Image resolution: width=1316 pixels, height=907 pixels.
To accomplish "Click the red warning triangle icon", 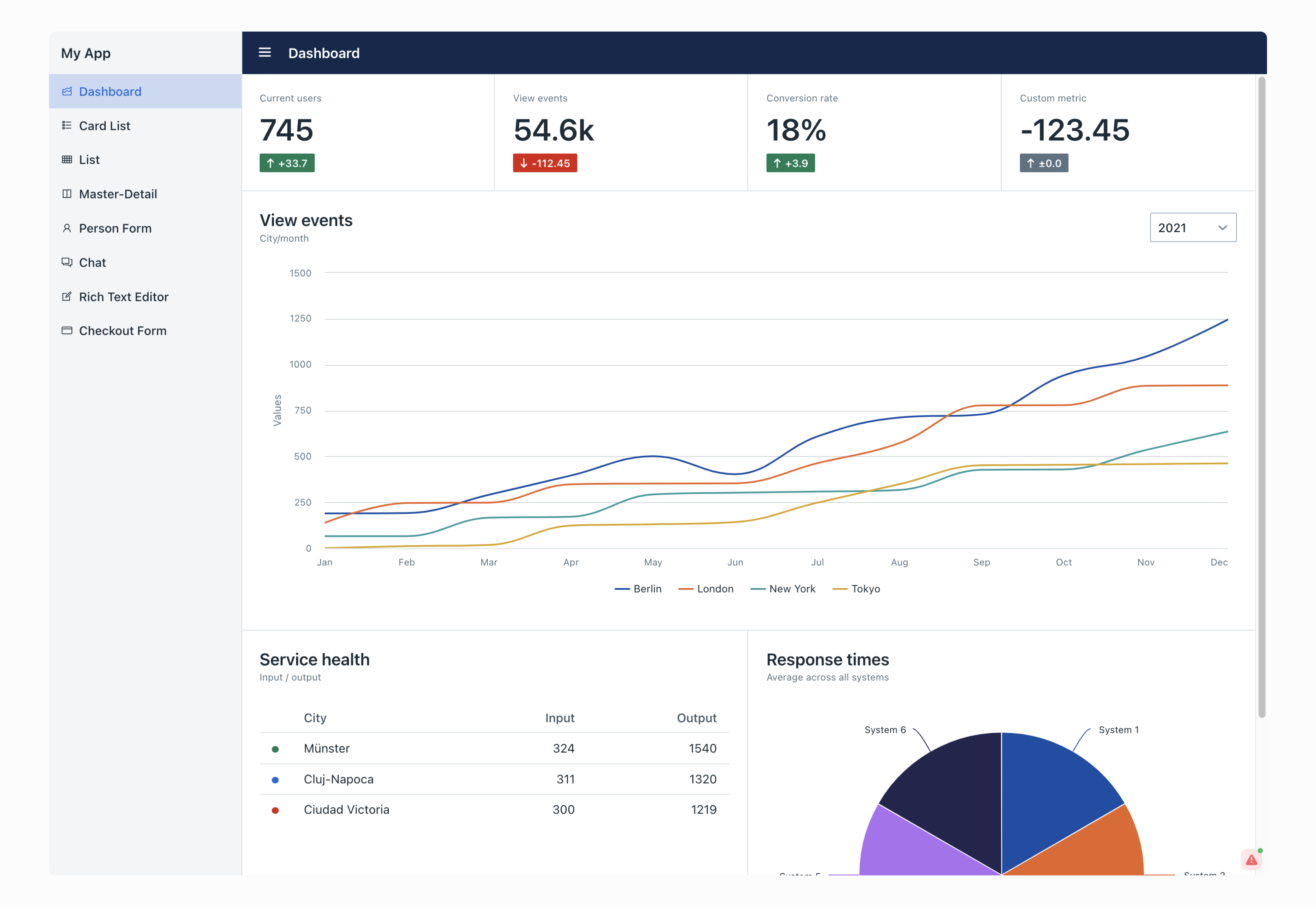I will pyautogui.click(x=1251, y=860).
